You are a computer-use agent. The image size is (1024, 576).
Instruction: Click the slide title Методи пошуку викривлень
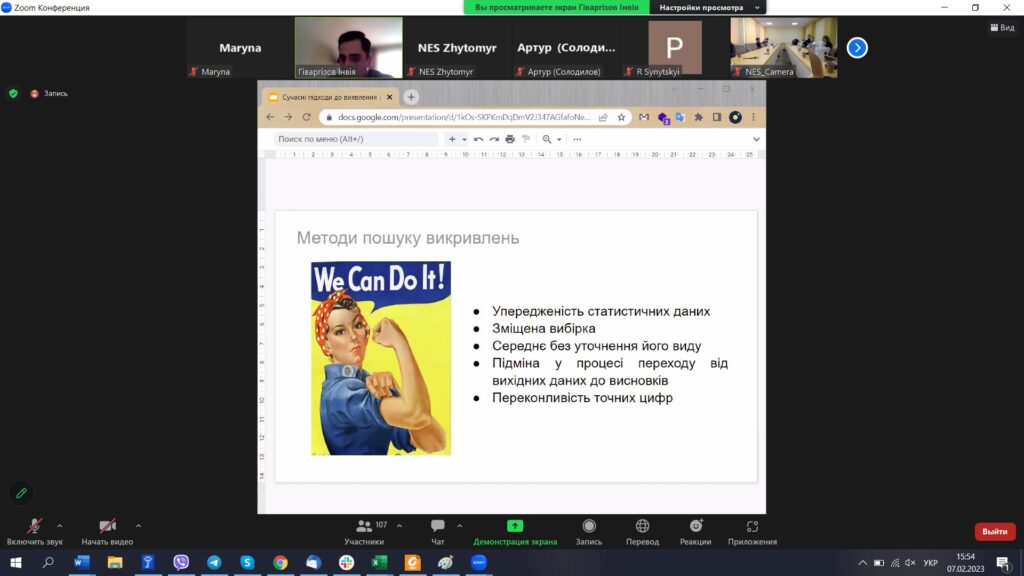(408, 238)
